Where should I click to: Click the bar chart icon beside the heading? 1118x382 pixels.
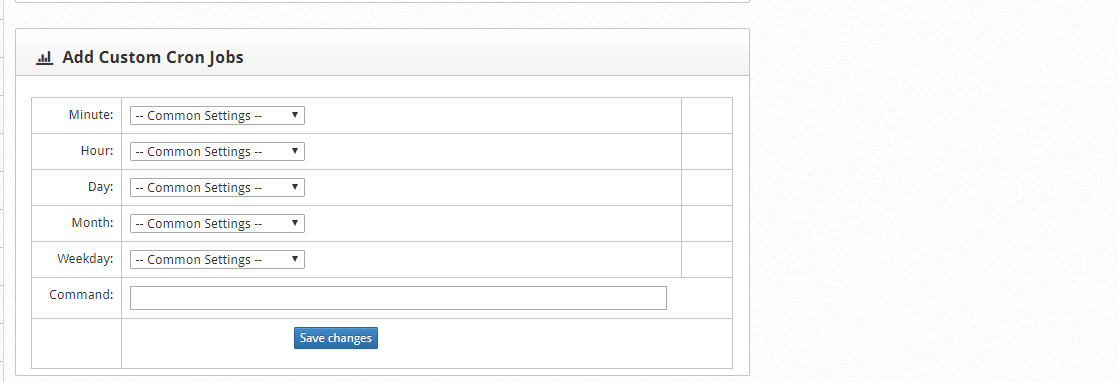[x=44, y=58]
